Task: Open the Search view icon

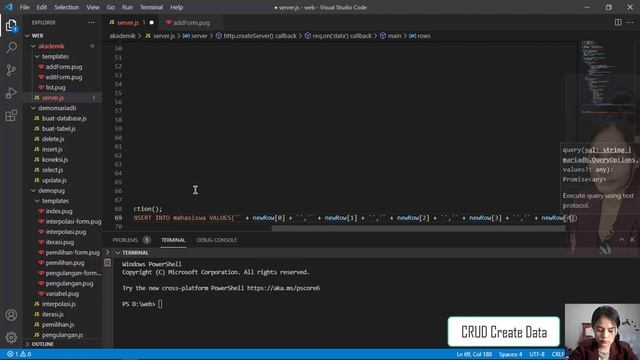Action: [11, 48]
